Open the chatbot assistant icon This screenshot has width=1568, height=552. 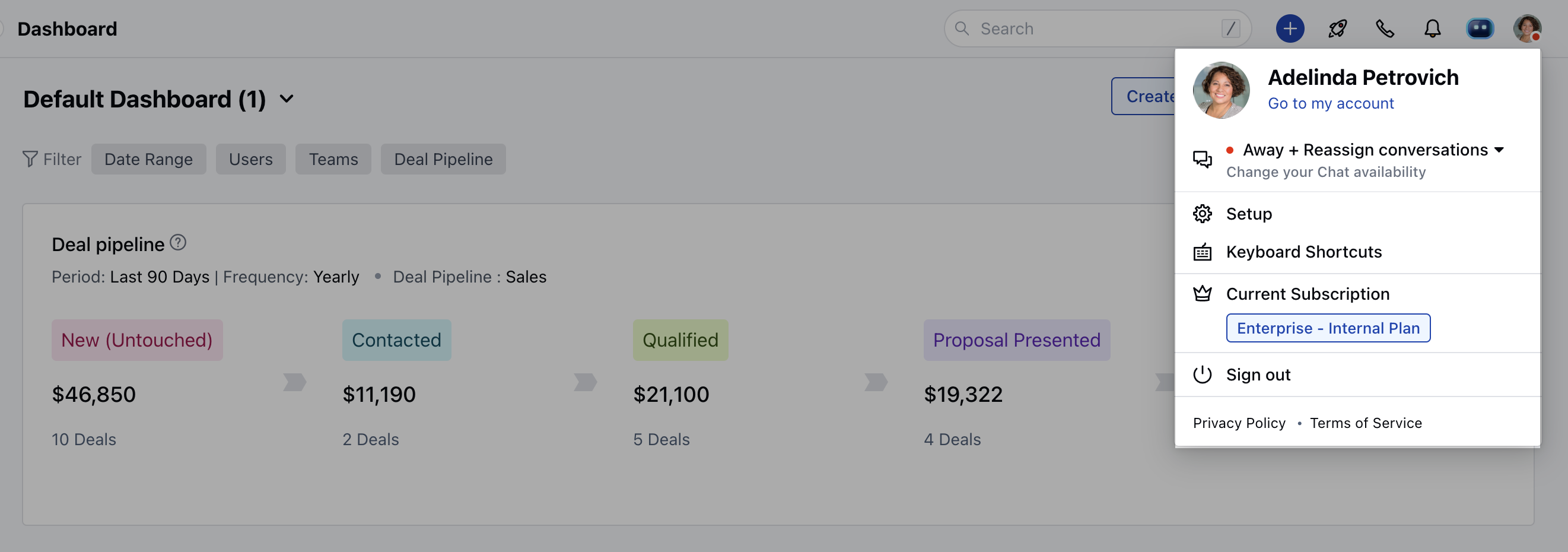coord(1480,28)
